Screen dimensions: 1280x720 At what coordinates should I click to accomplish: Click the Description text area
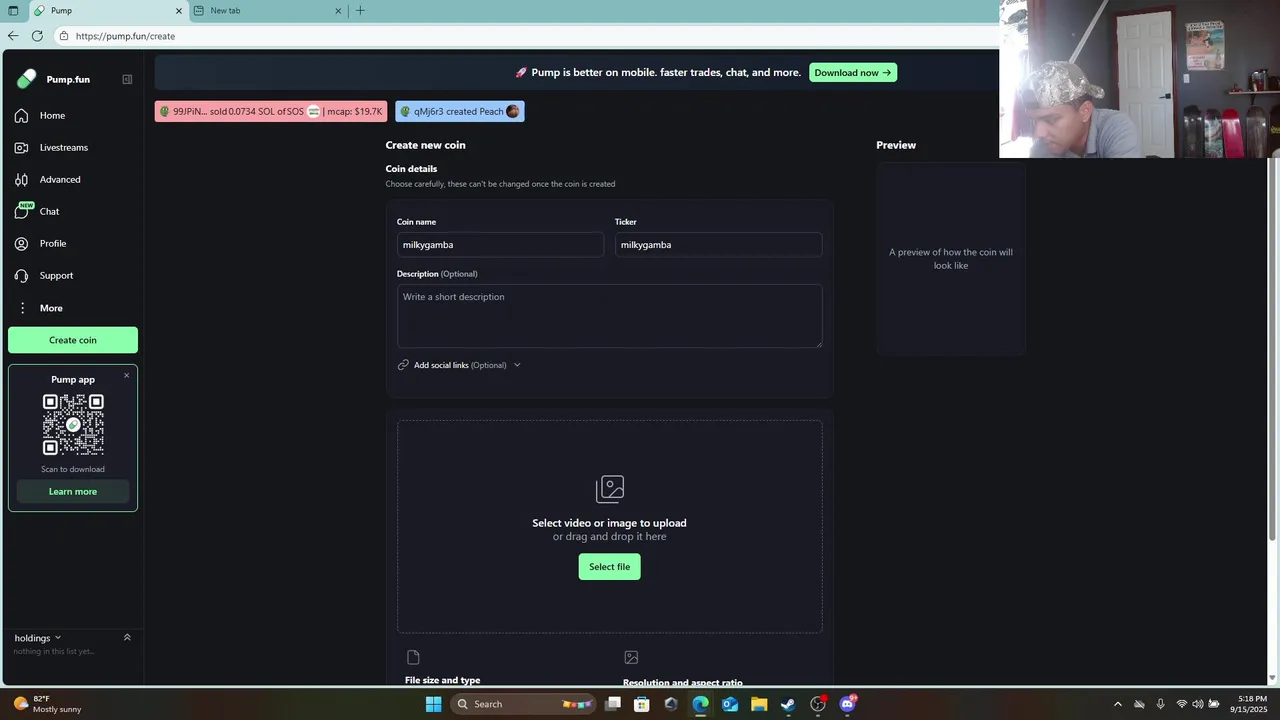coord(609,316)
